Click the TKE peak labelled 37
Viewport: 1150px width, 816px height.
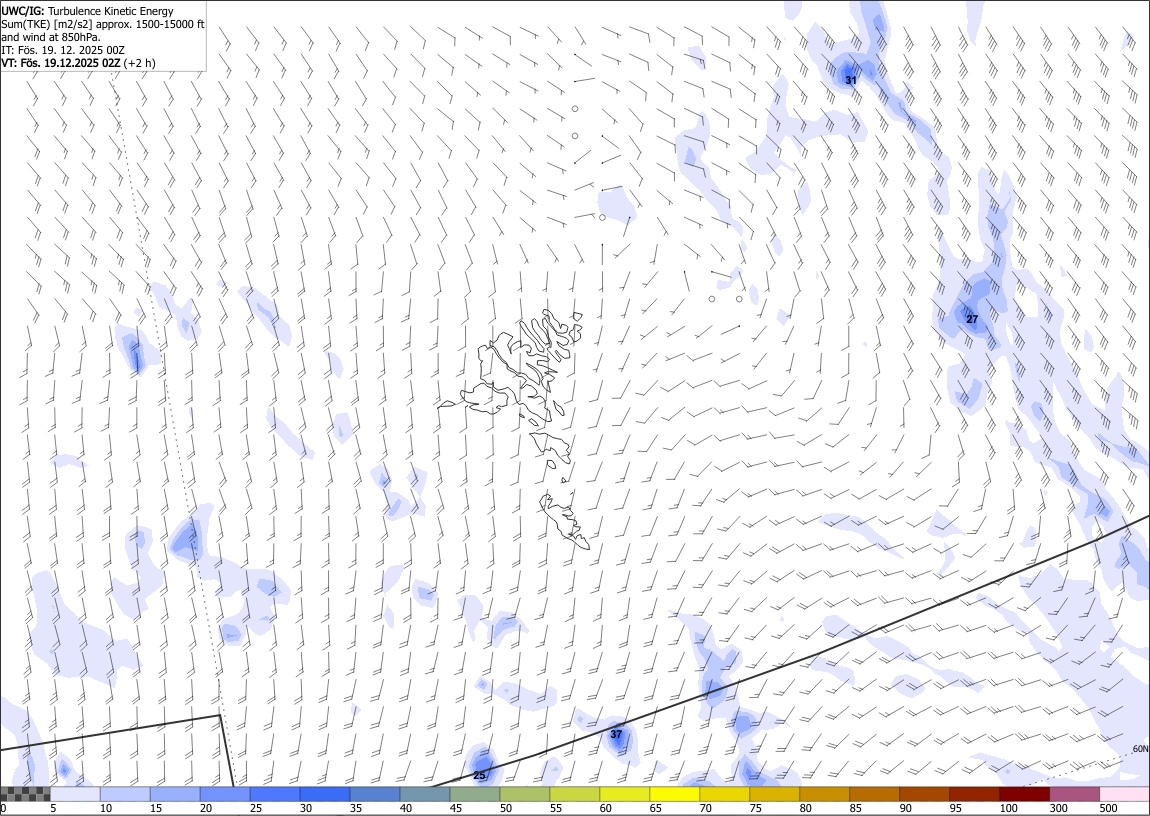coord(616,734)
